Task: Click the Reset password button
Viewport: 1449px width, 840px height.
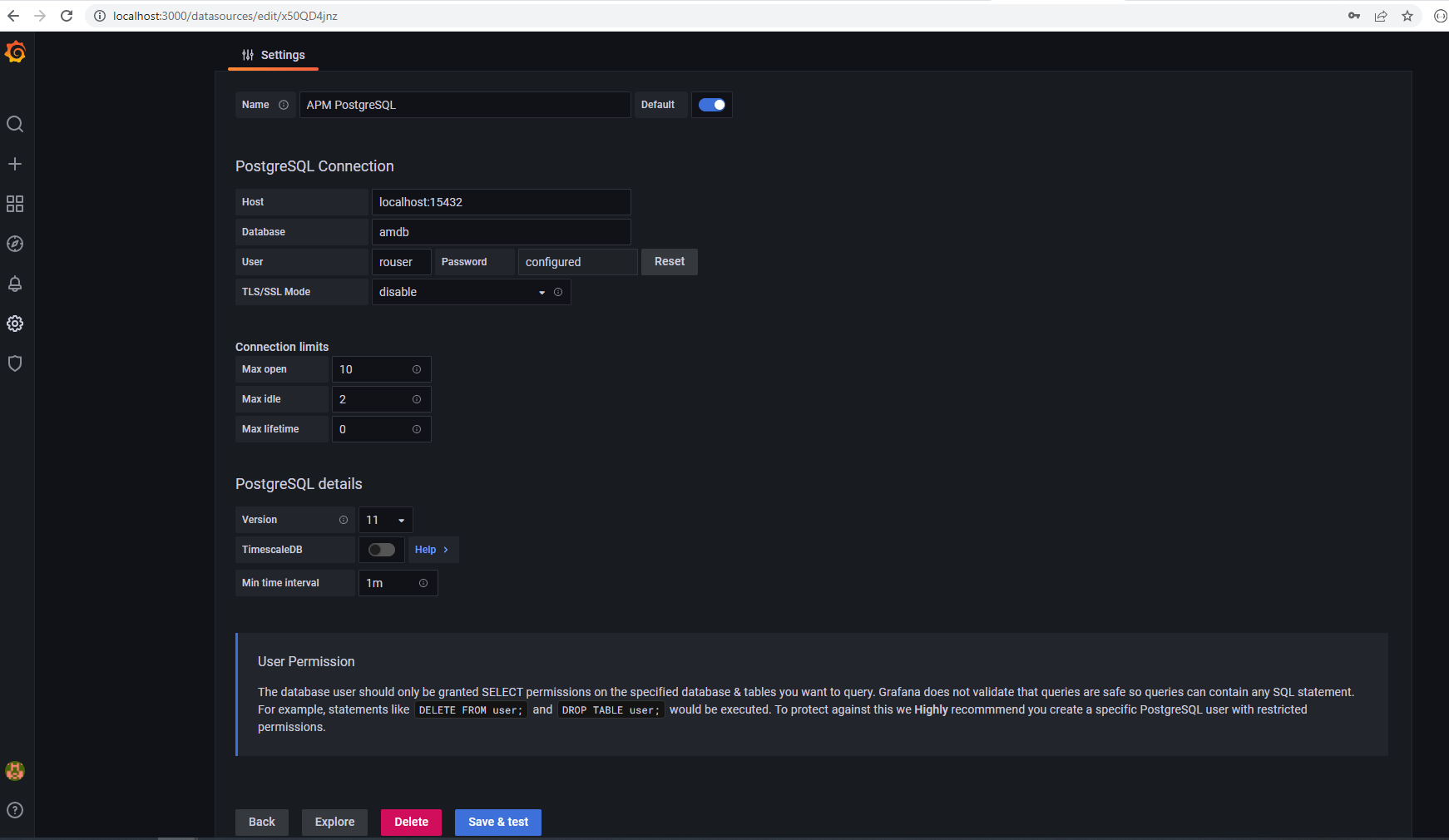Action: click(x=669, y=262)
